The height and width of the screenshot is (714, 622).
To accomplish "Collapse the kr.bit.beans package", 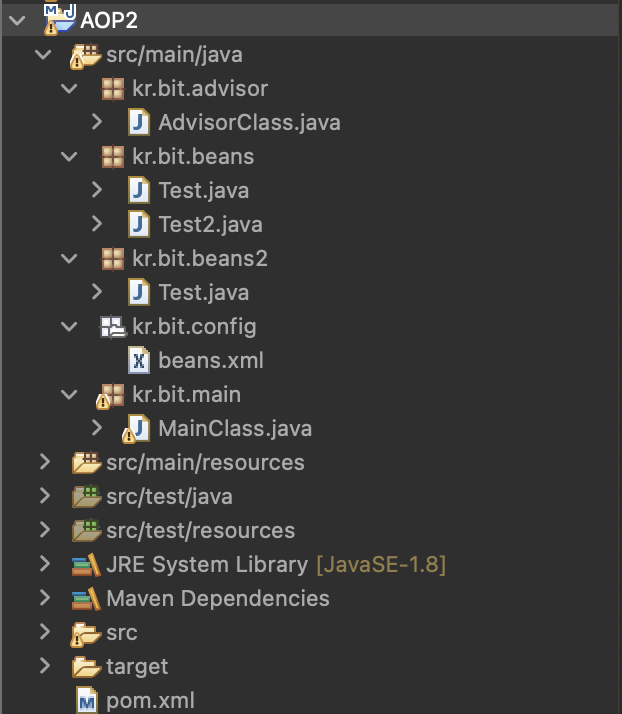I will 69,157.
